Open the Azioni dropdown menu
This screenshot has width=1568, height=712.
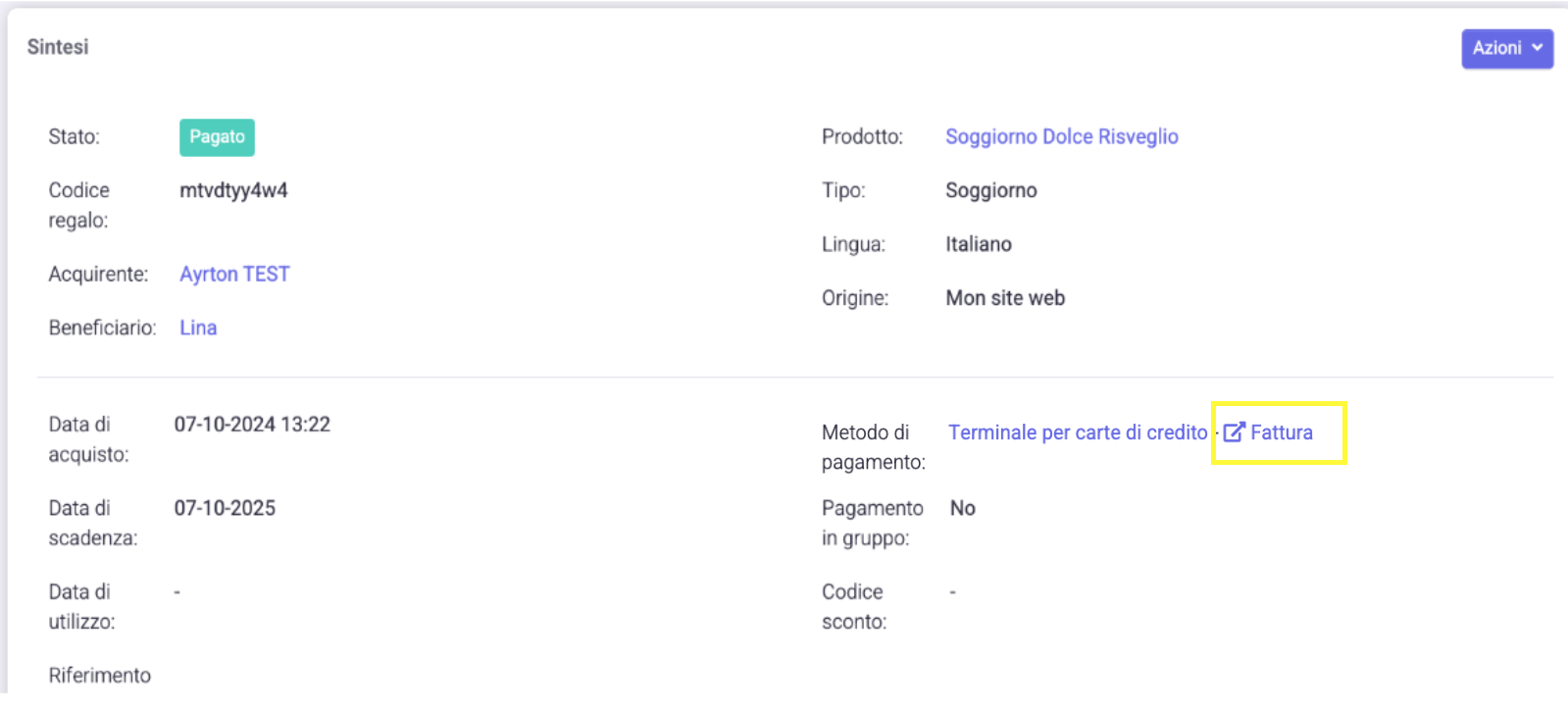click(1506, 48)
